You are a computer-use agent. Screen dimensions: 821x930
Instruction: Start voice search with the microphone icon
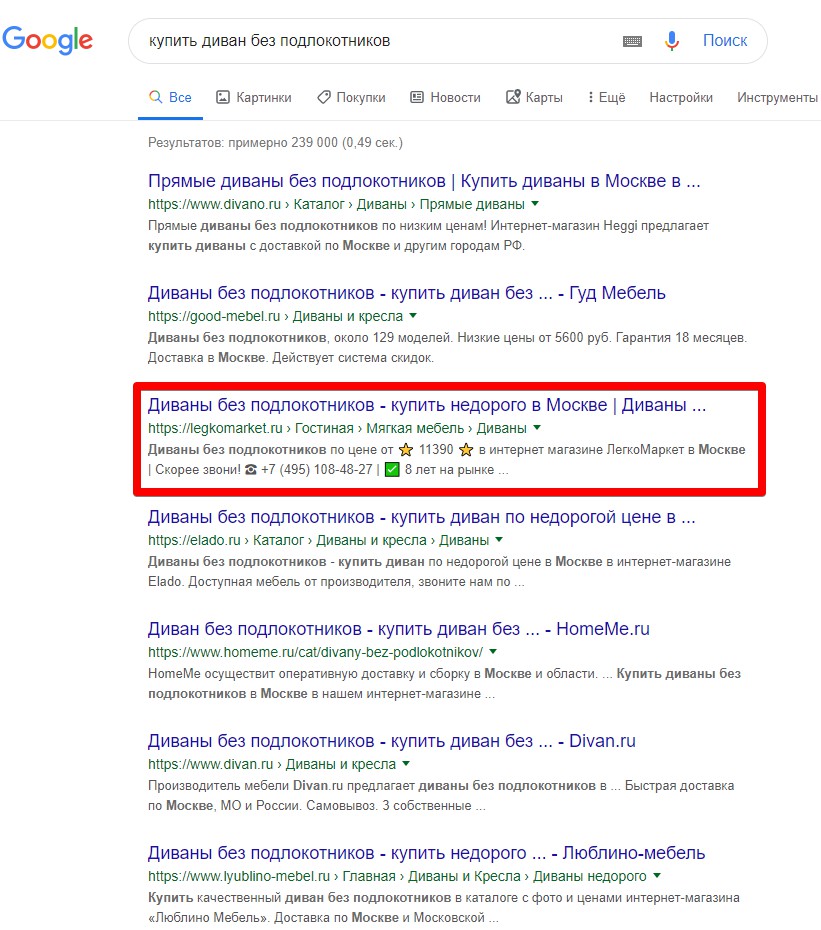point(672,41)
